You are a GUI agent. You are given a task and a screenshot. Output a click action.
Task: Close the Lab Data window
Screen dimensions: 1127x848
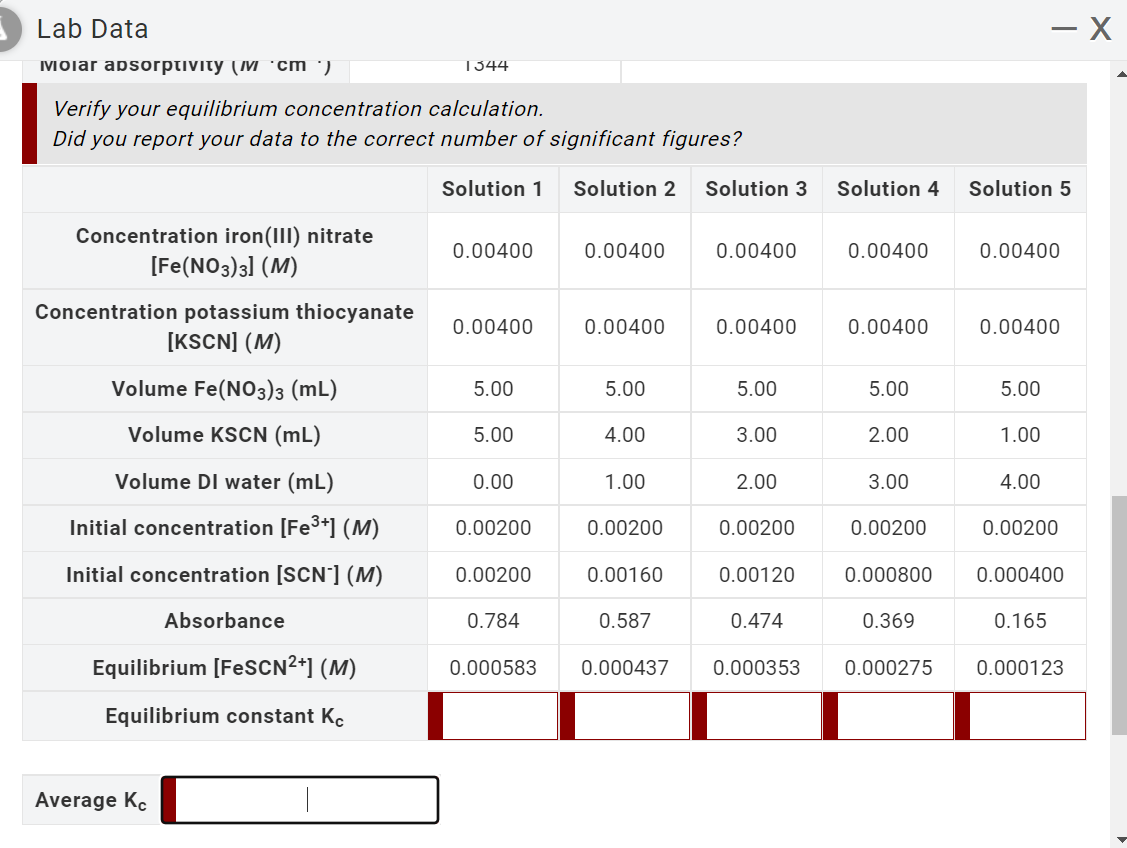coord(1103,28)
